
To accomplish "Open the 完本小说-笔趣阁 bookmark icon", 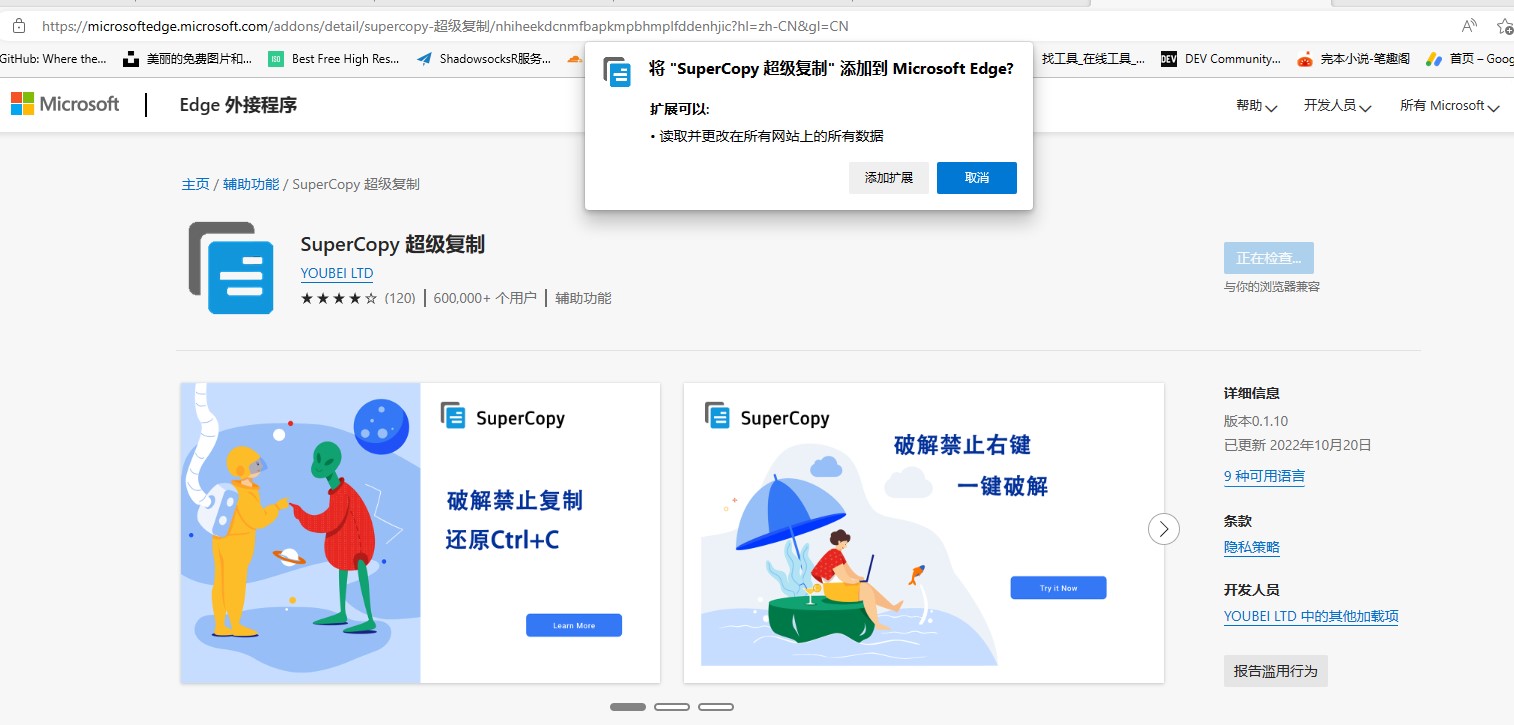I will pyautogui.click(x=1305, y=59).
